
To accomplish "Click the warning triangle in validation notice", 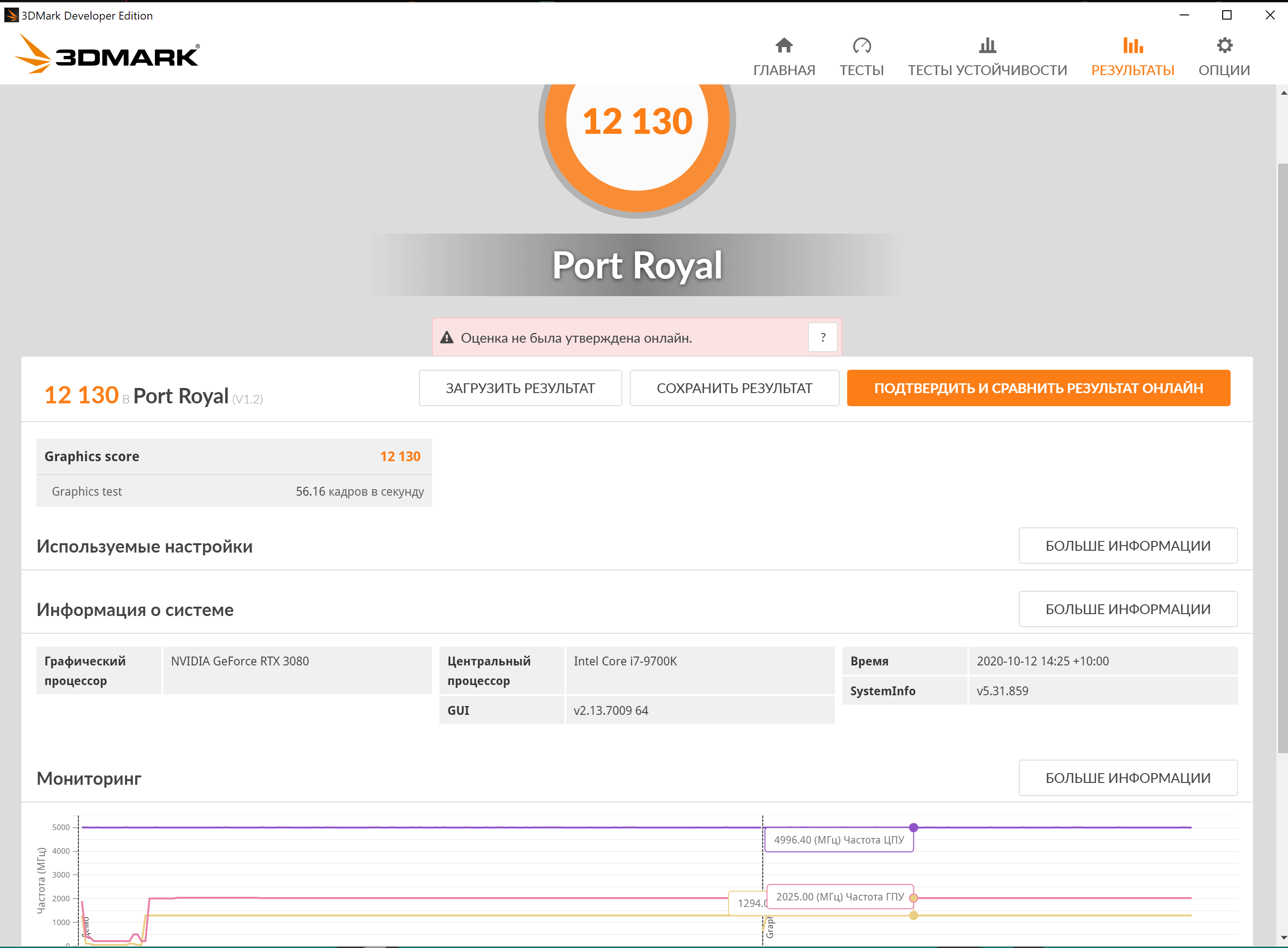I will pyautogui.click(x=446, y=338).
